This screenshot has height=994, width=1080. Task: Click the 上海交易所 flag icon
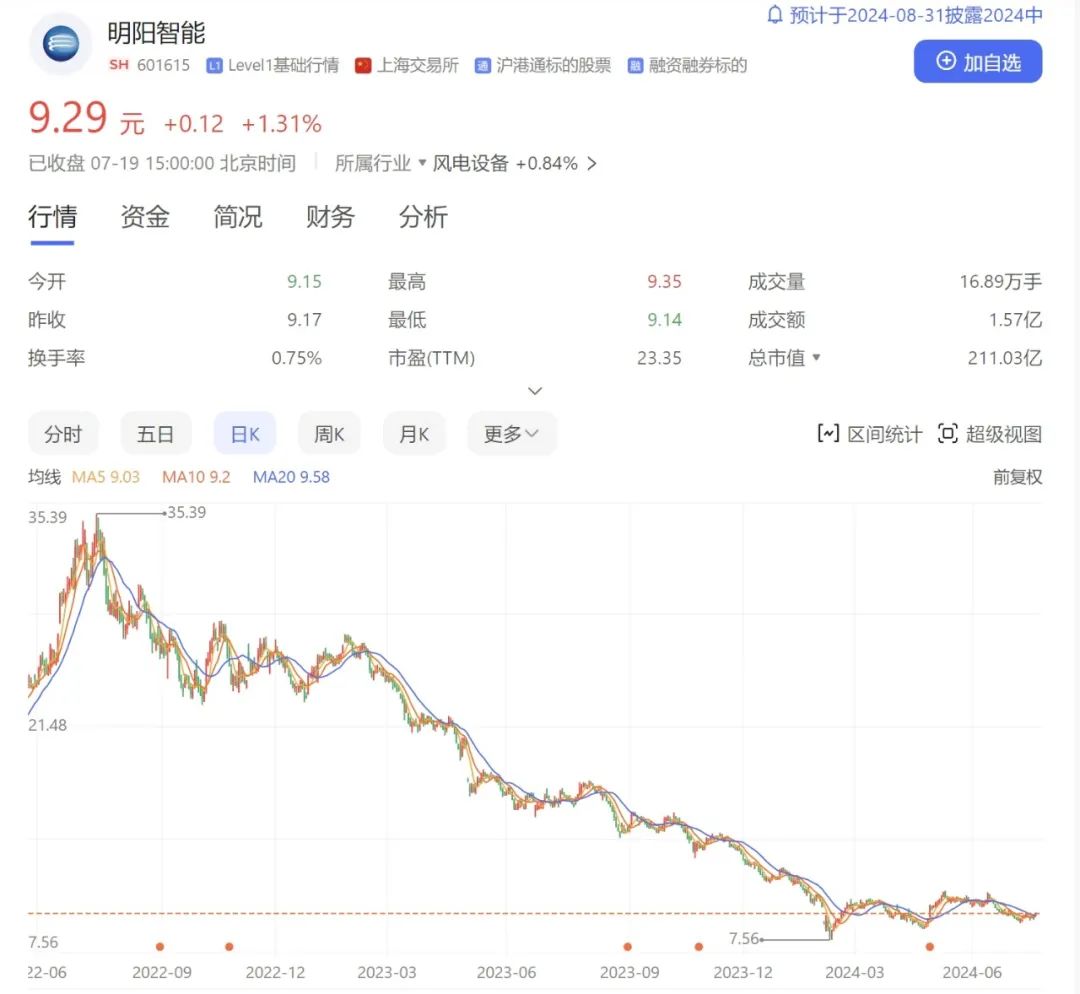[363, 66]
